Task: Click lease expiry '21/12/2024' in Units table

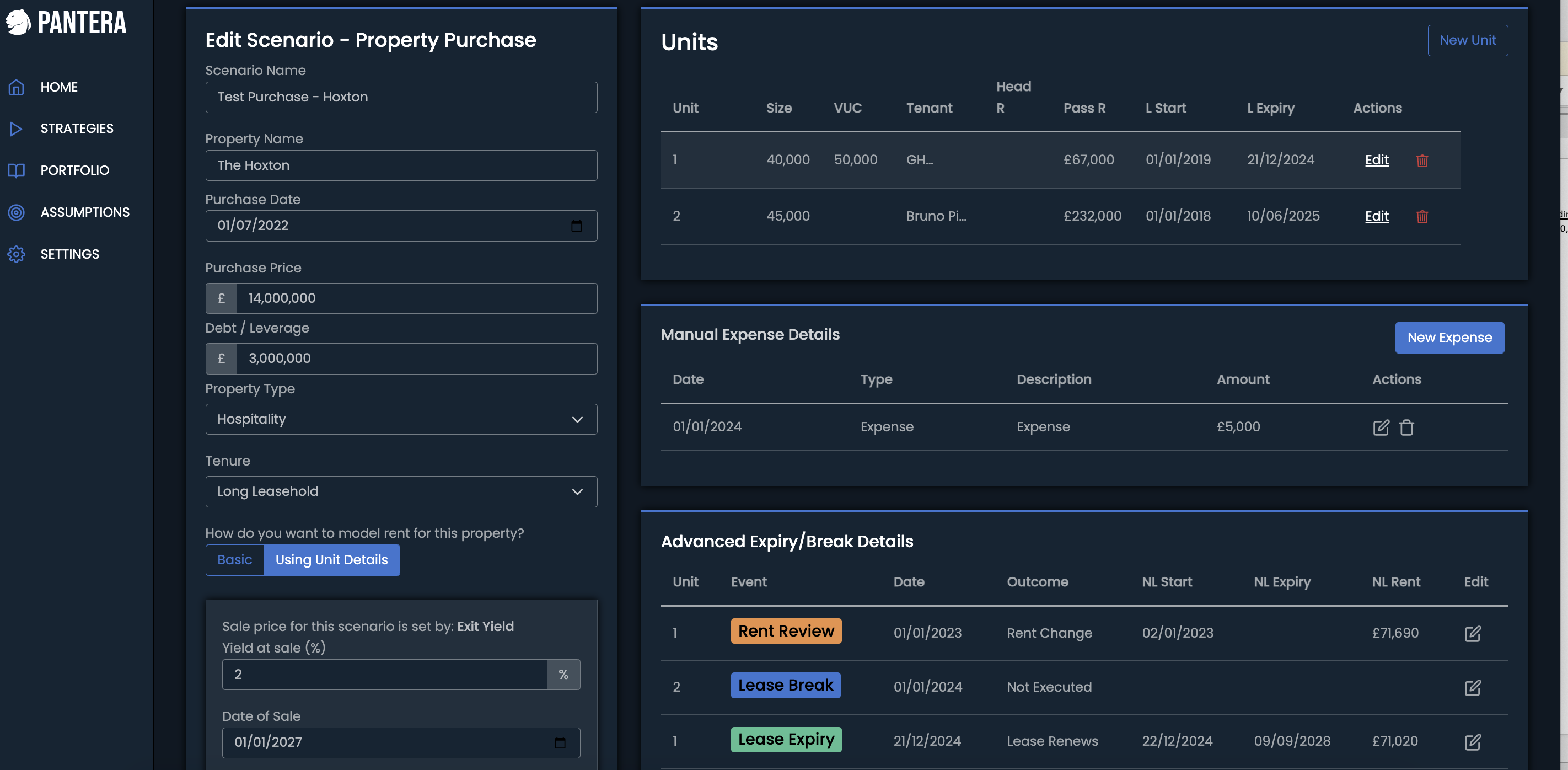Action: click(x=1280, y=159)
